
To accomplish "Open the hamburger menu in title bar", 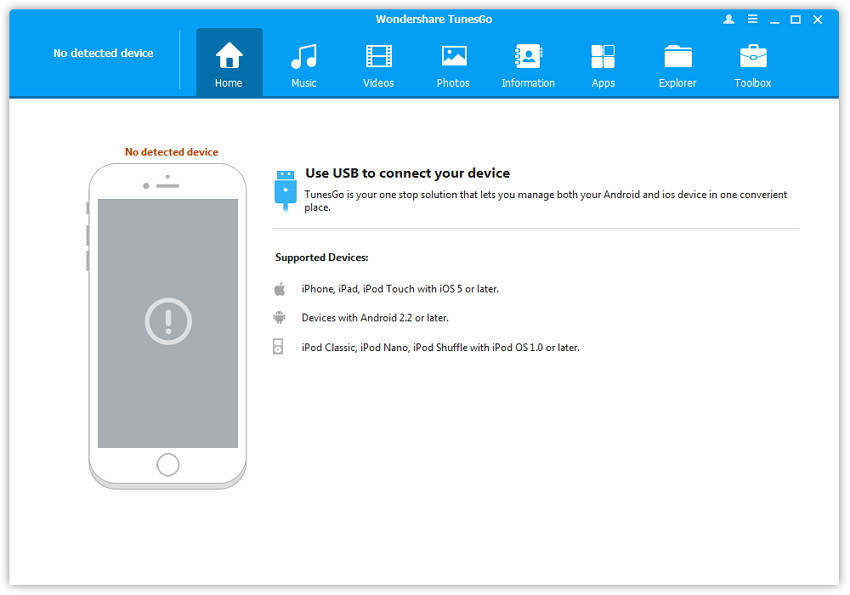I will coord(750,19).
